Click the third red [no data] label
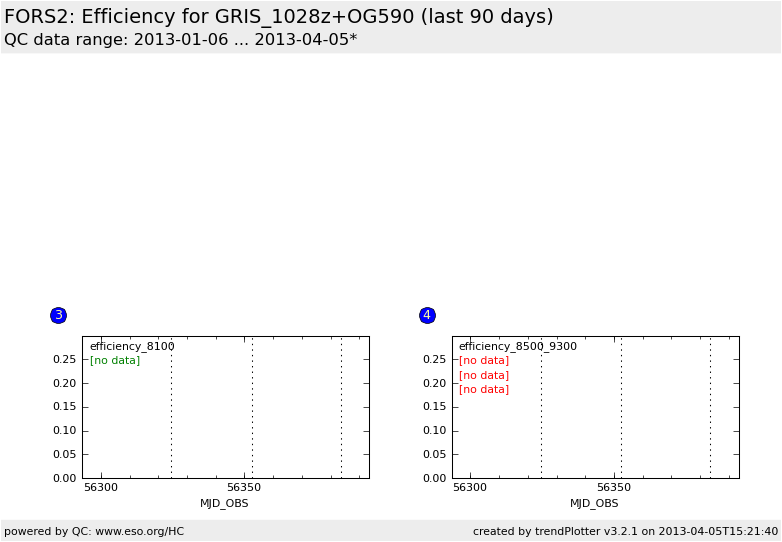782x542 pixels. click(484, 389)
